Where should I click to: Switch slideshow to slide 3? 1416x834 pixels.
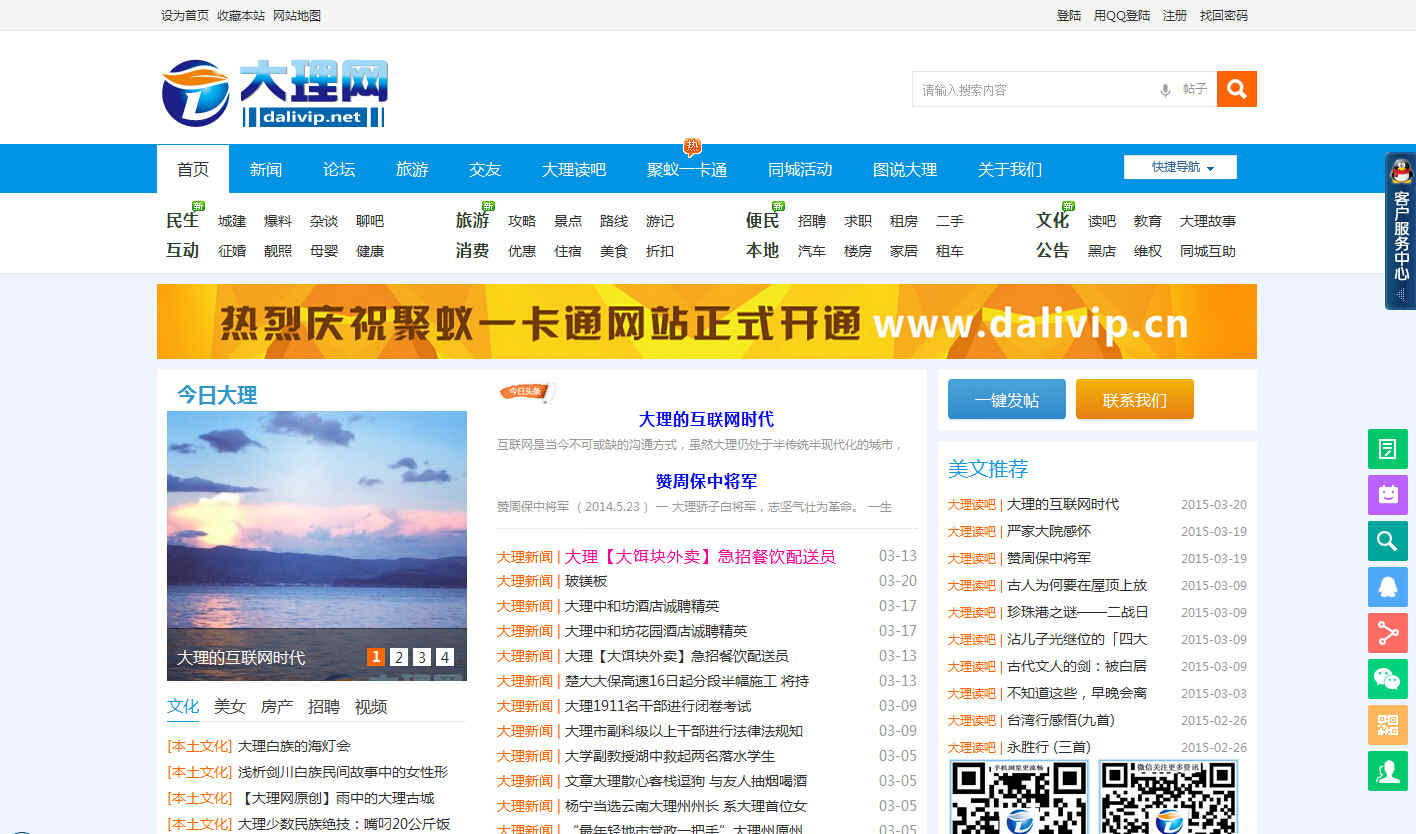point(422,657)
